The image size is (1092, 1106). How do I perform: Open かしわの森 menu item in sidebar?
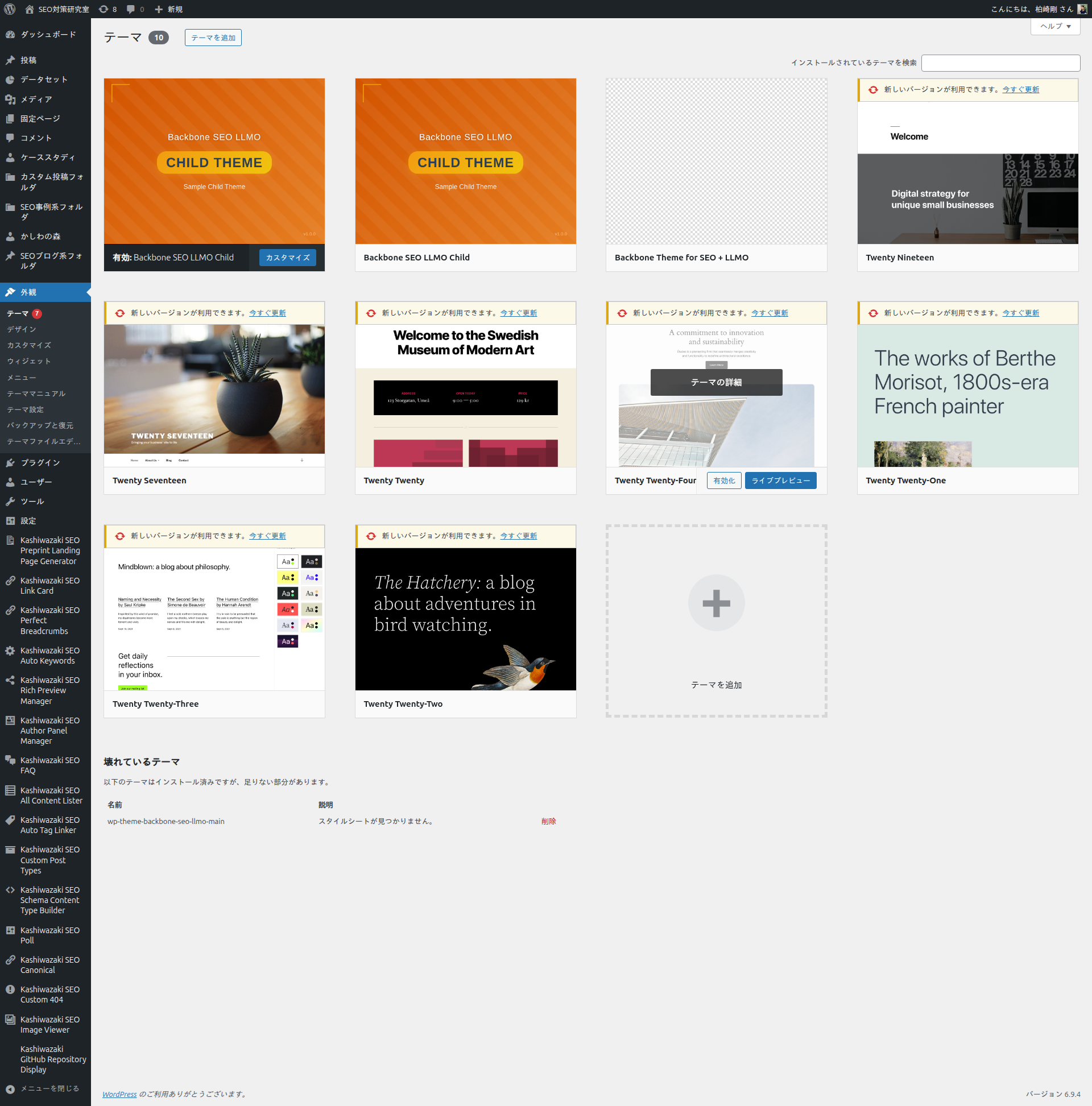tap(45, 237)
